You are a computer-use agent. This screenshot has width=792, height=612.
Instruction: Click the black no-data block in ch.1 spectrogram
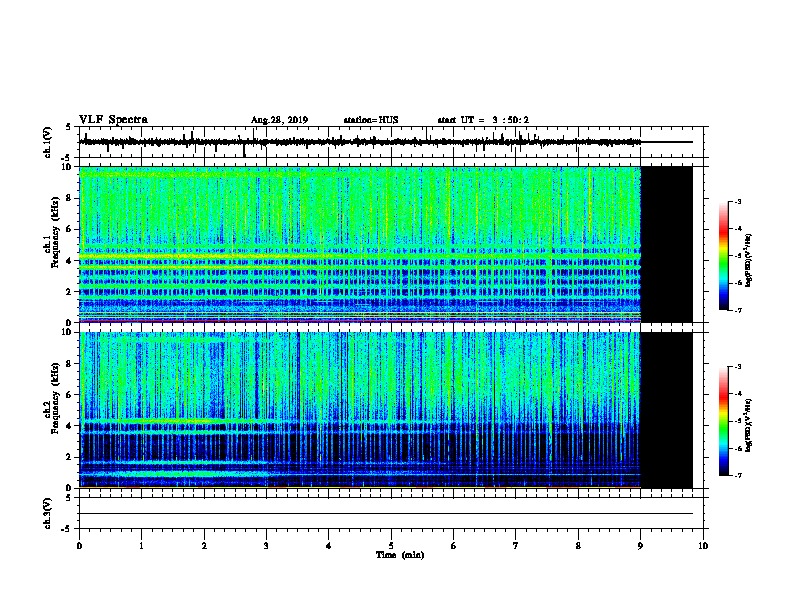point(667,244)
